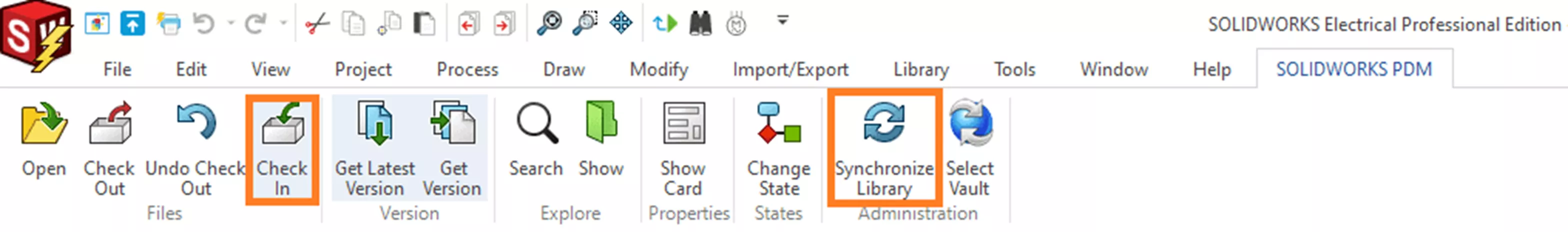Switch to the Import/Export tab

point(790,70)
